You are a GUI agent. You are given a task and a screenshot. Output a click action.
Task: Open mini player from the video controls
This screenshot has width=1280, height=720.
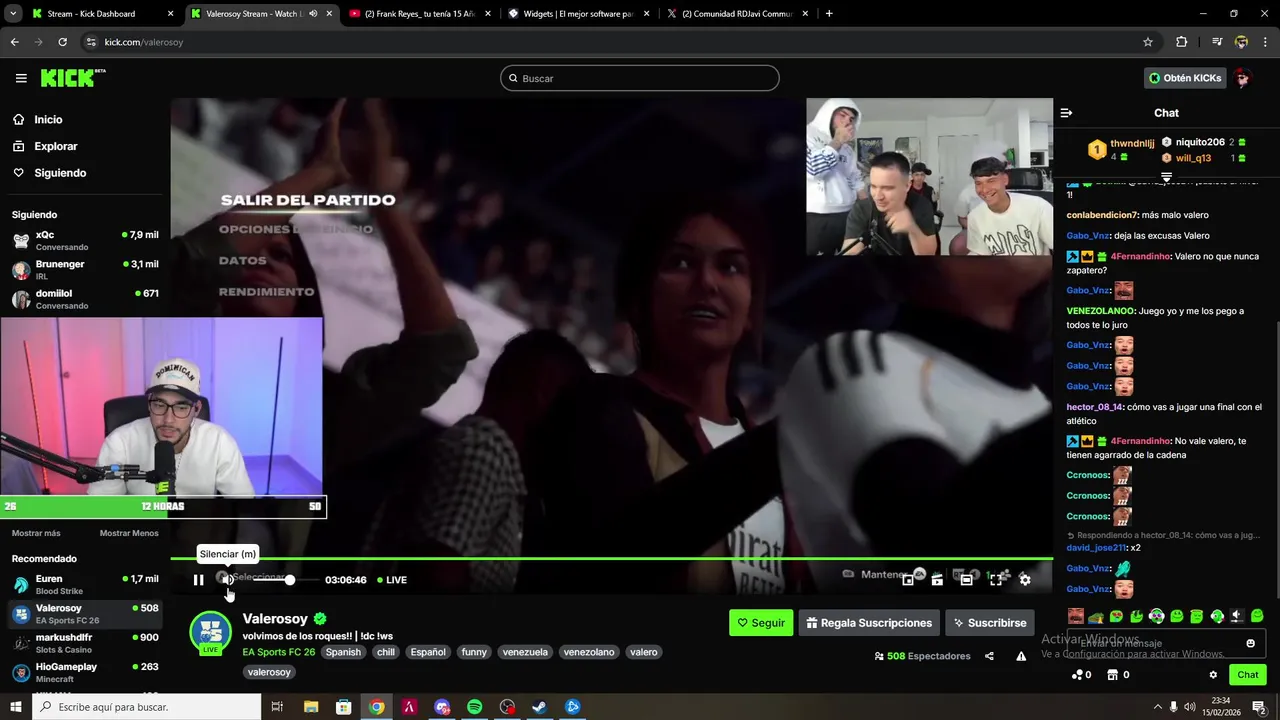tap(908, 579)
